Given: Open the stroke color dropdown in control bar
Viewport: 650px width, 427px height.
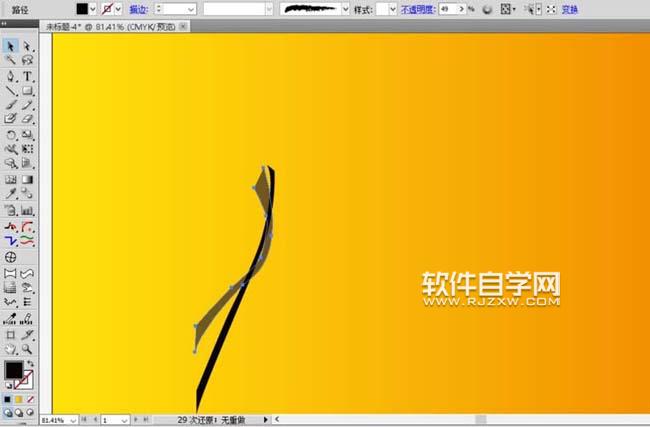Looking at the screenshot, I should point(118,9).
